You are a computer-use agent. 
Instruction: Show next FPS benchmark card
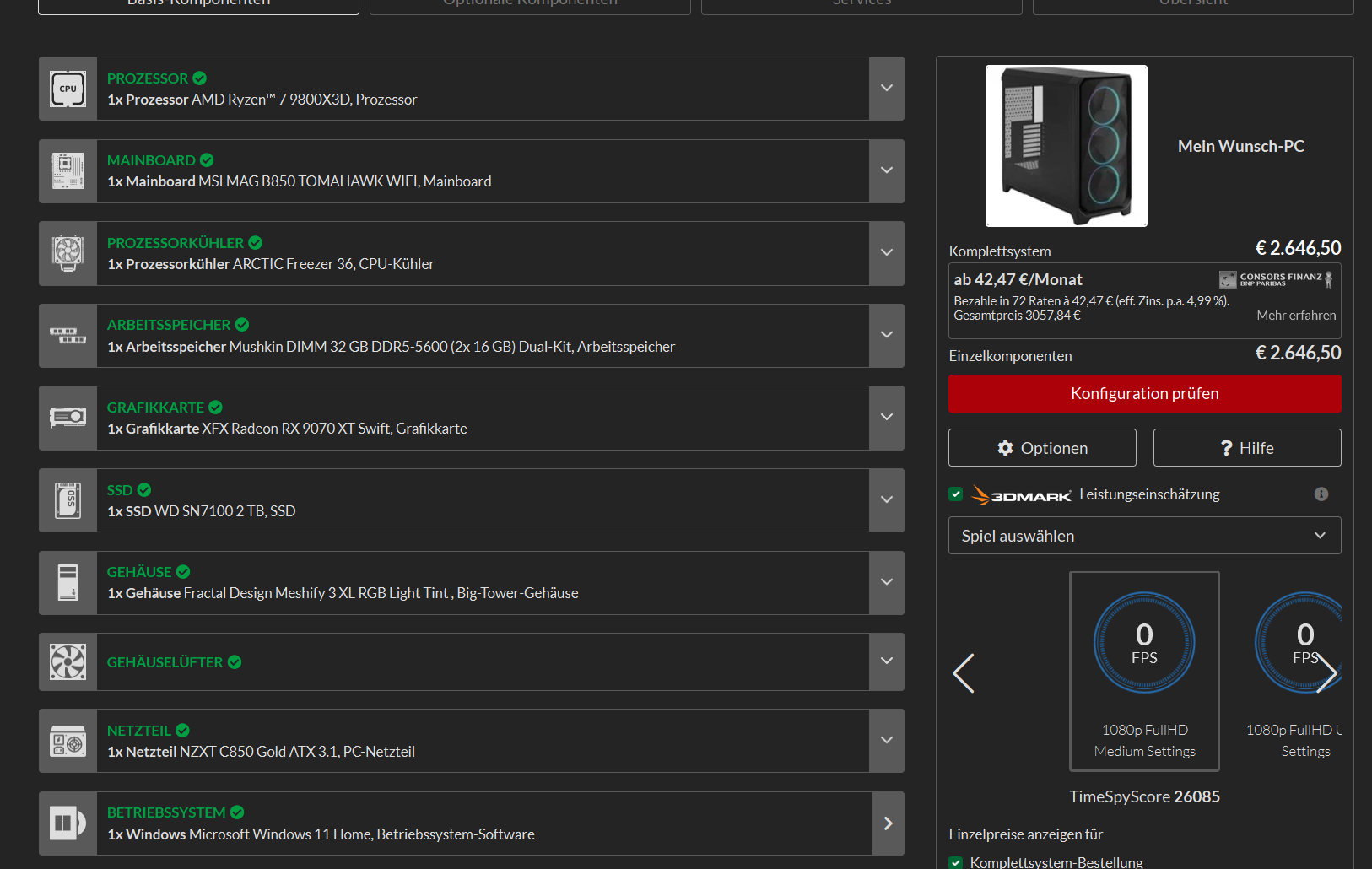coord(1326,673)
